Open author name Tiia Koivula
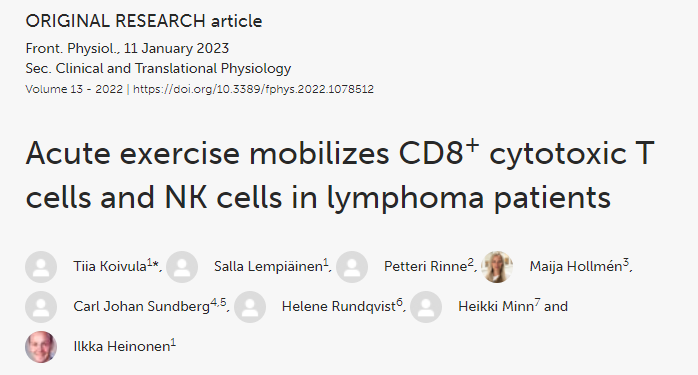 110,266
